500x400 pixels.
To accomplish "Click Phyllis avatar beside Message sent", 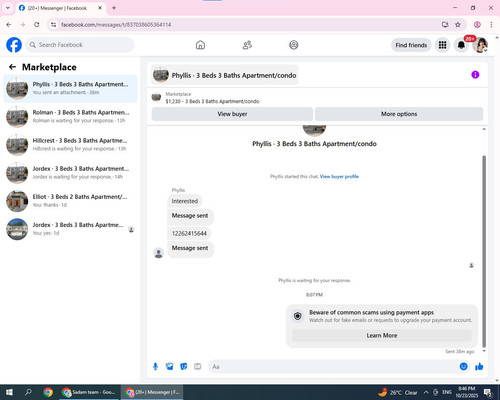I will click(x=159, y=253).
